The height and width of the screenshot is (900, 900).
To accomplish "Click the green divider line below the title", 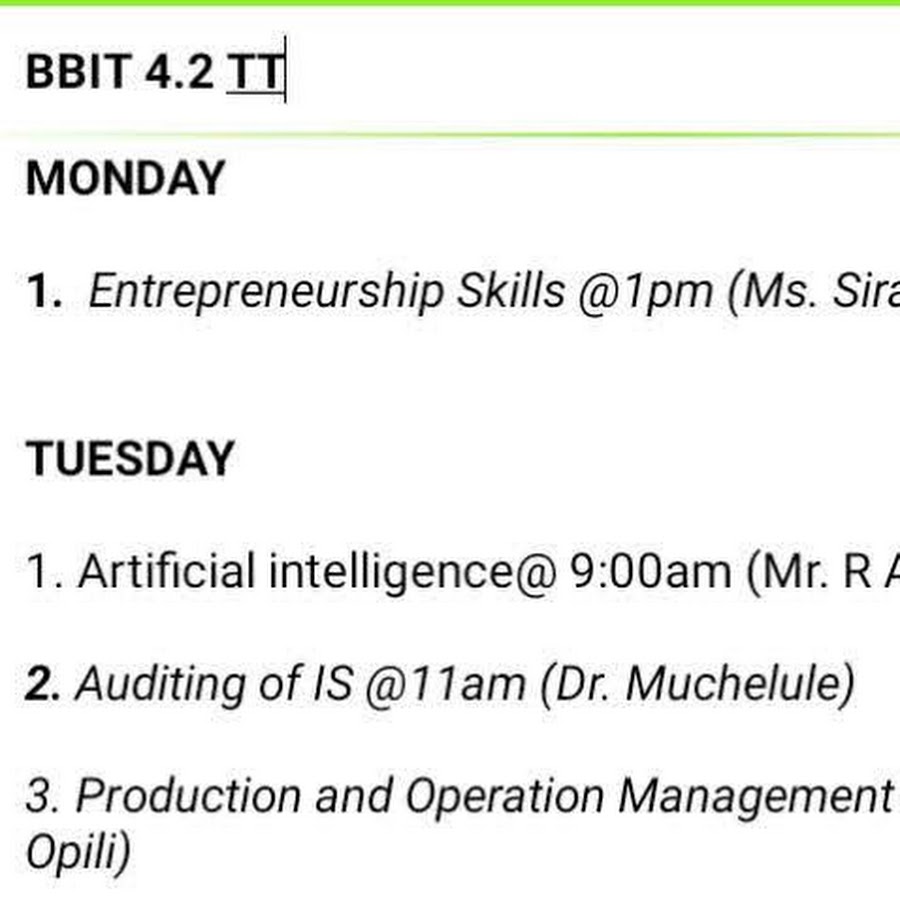I will coord(450,135).
